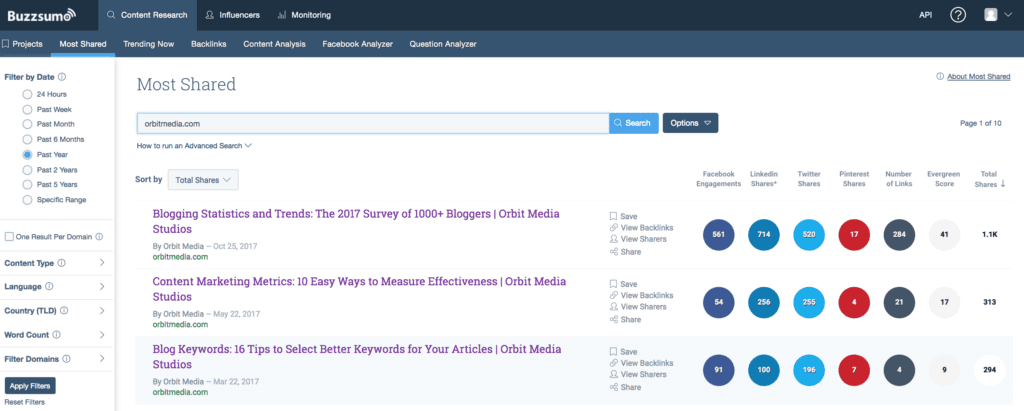Image resolution: width=1024 pixels, height=411 pixels.
Task: Expand the Word Count filter
Action: (102, 335)
